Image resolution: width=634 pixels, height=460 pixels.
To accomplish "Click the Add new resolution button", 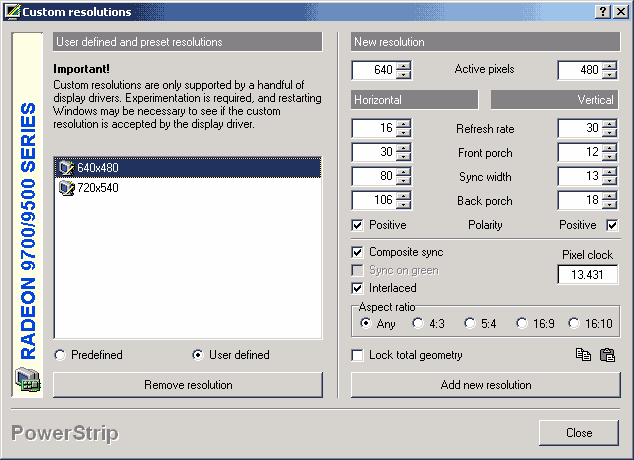I will click(485, 385).
